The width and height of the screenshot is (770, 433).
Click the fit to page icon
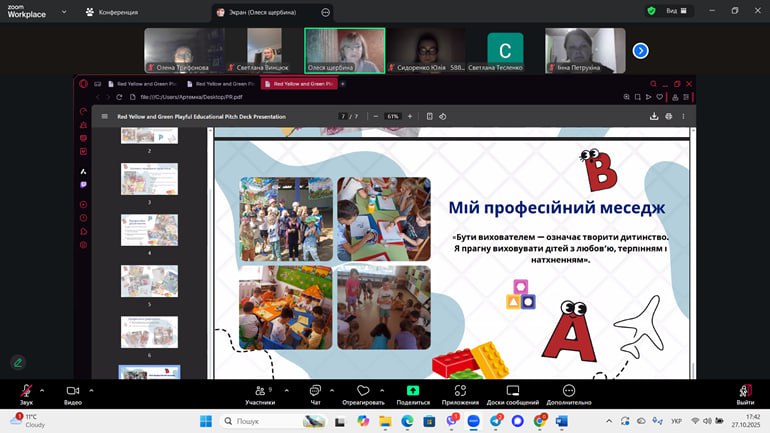coord(430,116)
